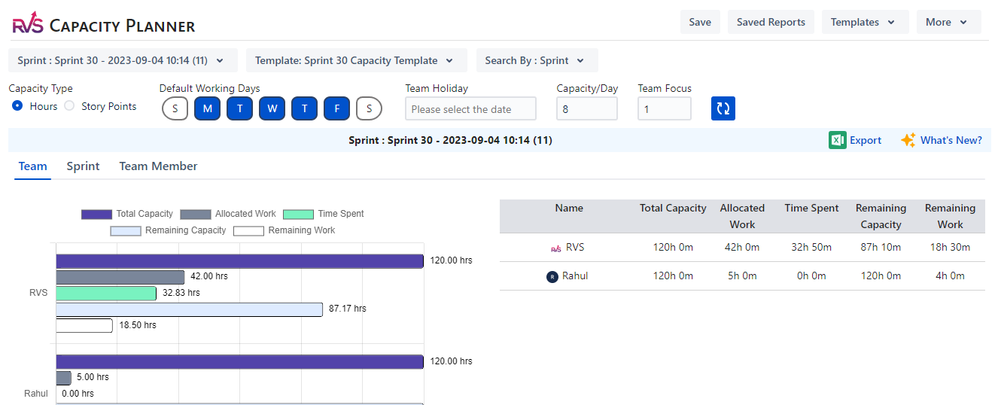Toggle Allocated Work legend swatch
The image size is (998, 405).
[x=195, y=214]
